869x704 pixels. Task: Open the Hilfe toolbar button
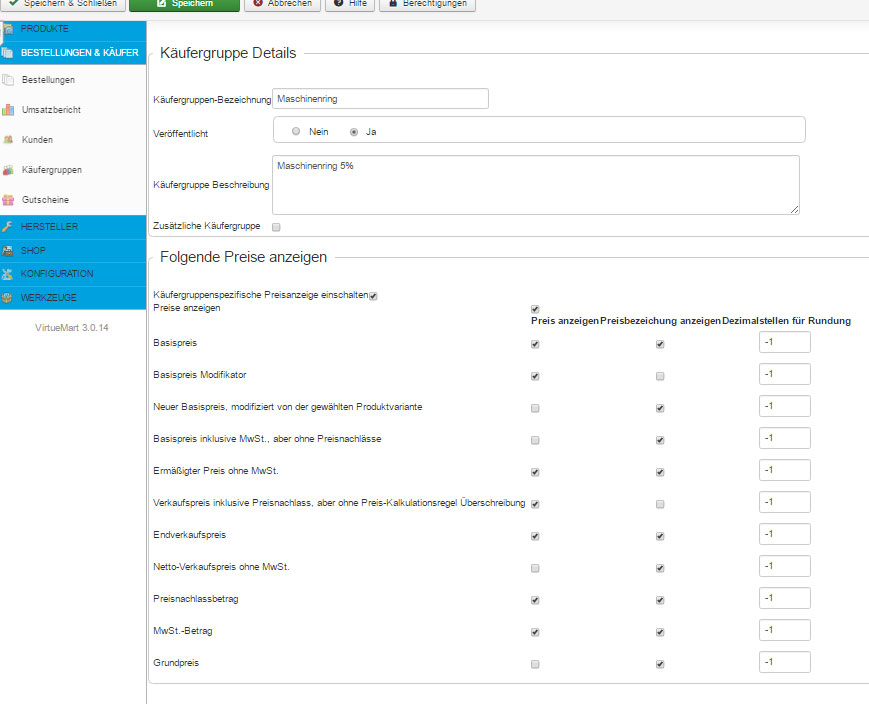349,4
